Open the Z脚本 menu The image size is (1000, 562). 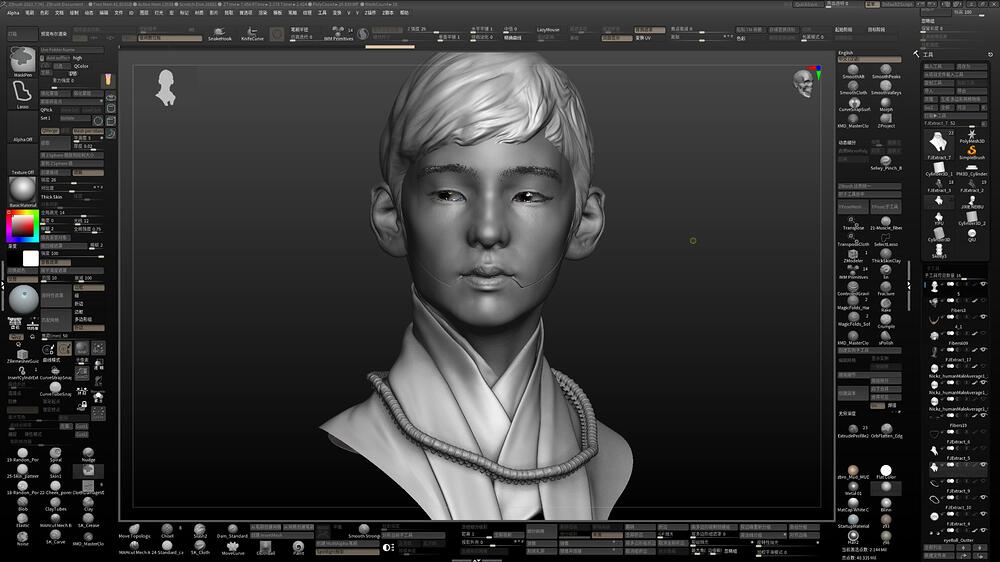387,13
